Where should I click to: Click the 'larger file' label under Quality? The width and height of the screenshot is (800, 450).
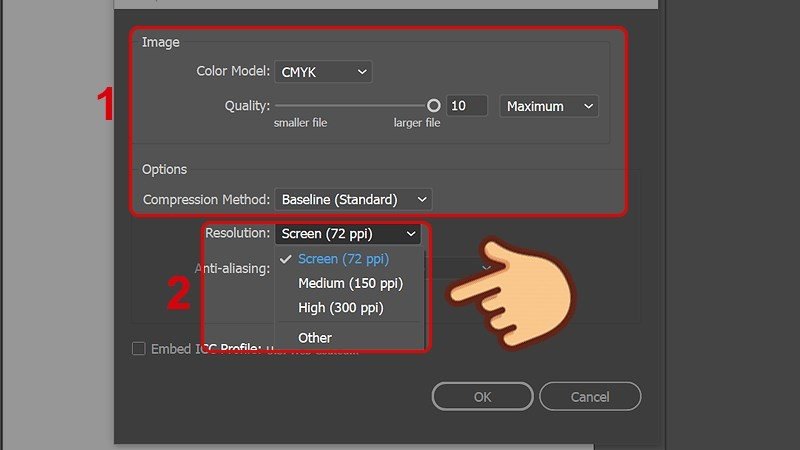pos(417,123)
